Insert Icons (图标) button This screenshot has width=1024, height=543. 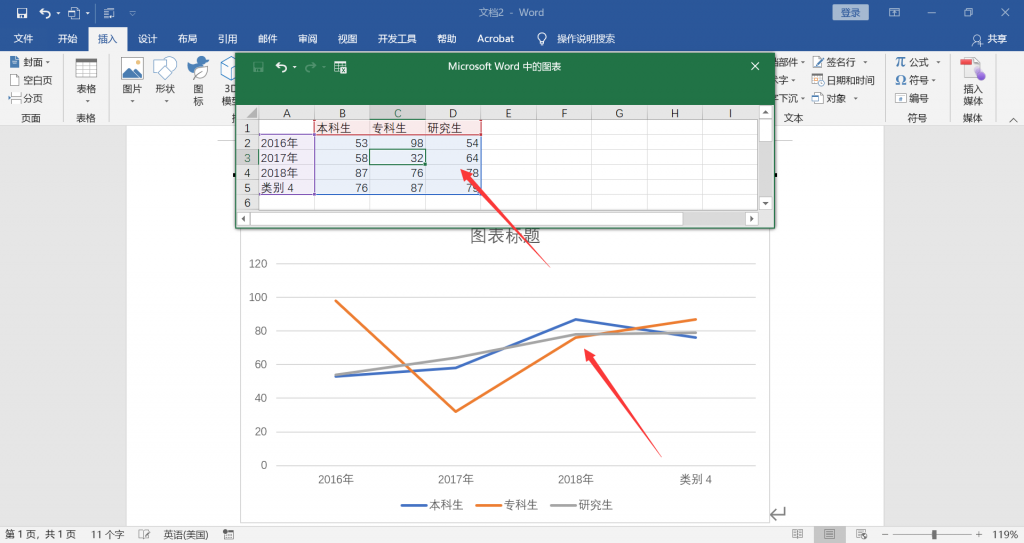[198, 81]
